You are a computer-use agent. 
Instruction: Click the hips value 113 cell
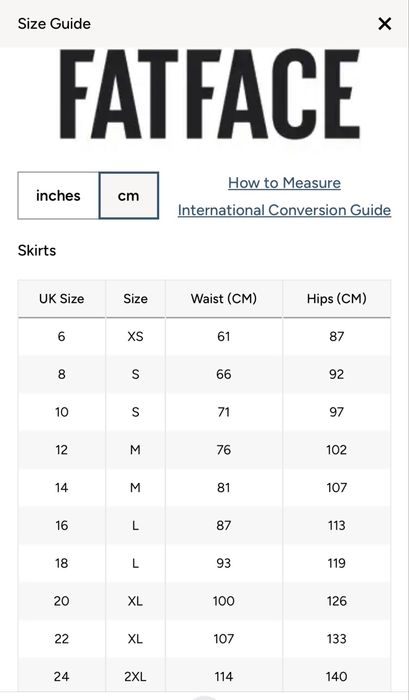click(x=337, y=525)
